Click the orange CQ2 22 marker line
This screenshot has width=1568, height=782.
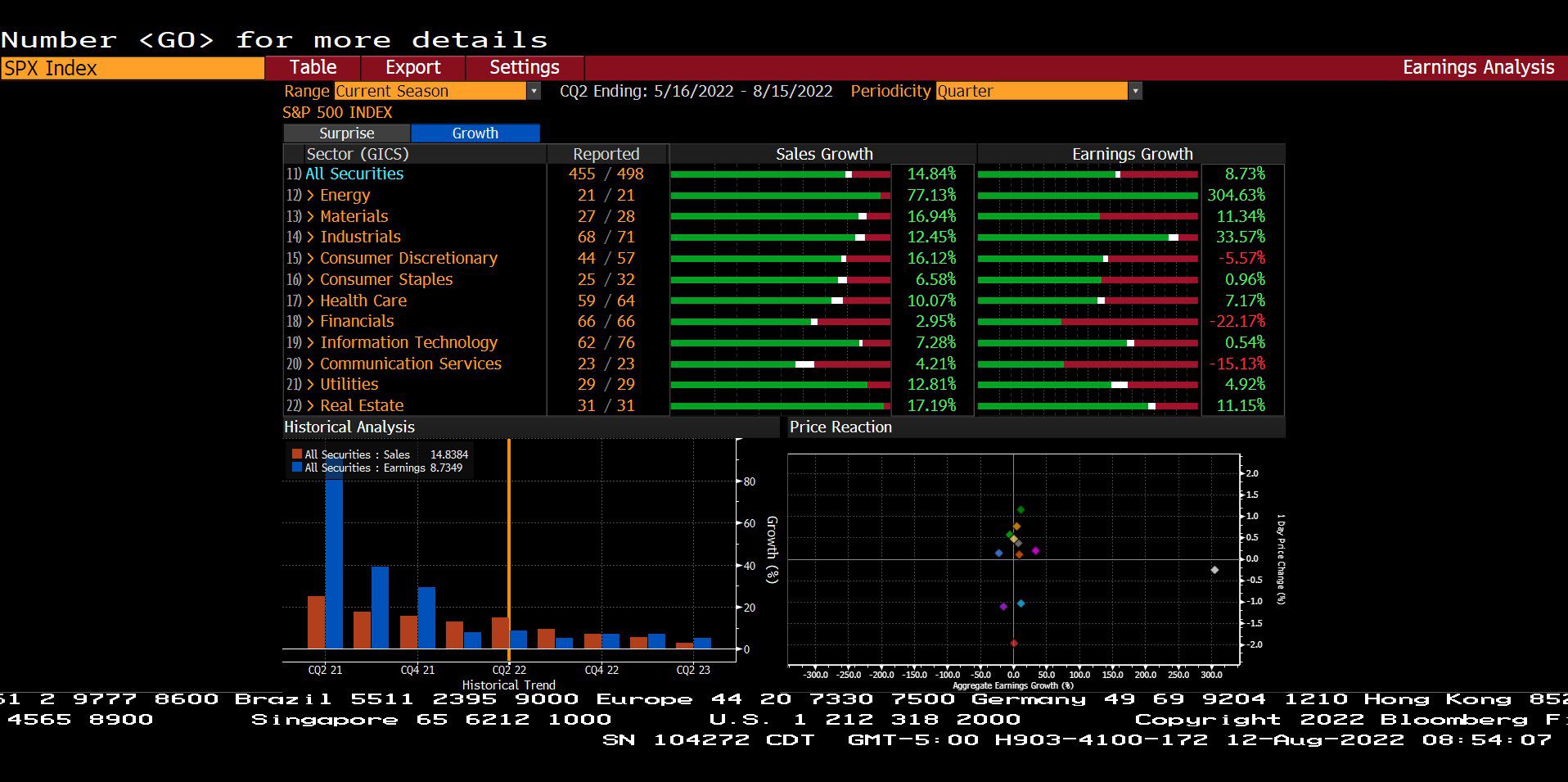(509, 550)
